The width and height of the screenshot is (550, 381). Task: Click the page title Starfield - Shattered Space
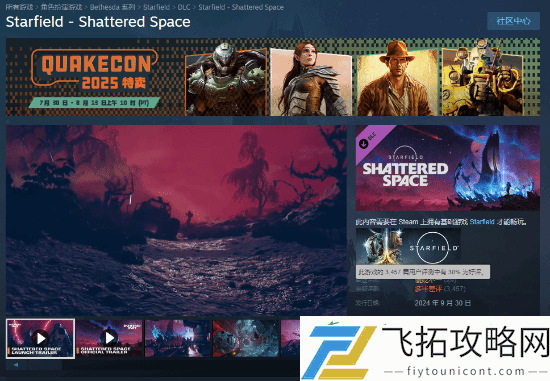coord(98,22)
